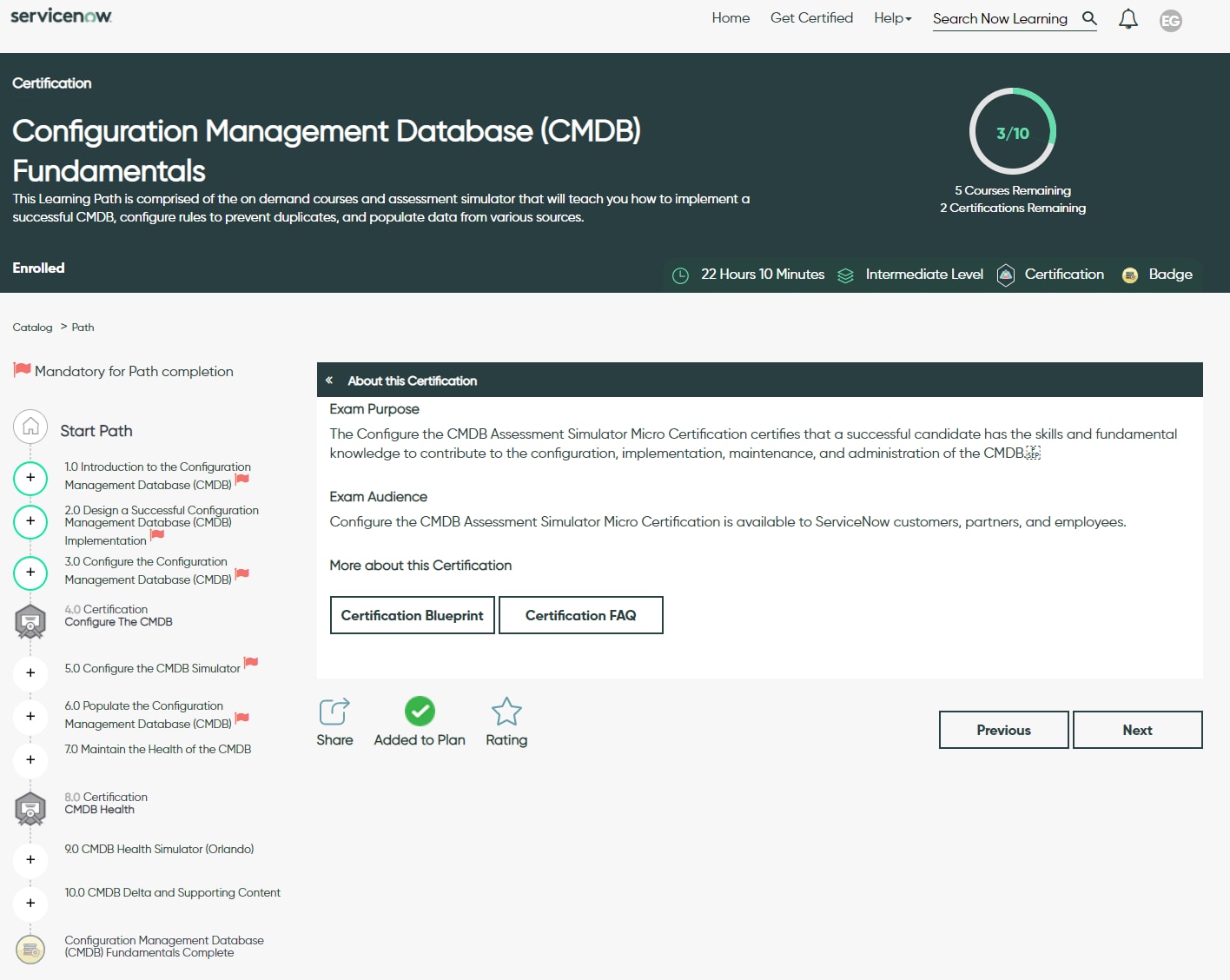Expand 7.0 Maintain the Health of CMDB
The image size is (1230, 980).
pyautogui.click(x=30, y=759)
